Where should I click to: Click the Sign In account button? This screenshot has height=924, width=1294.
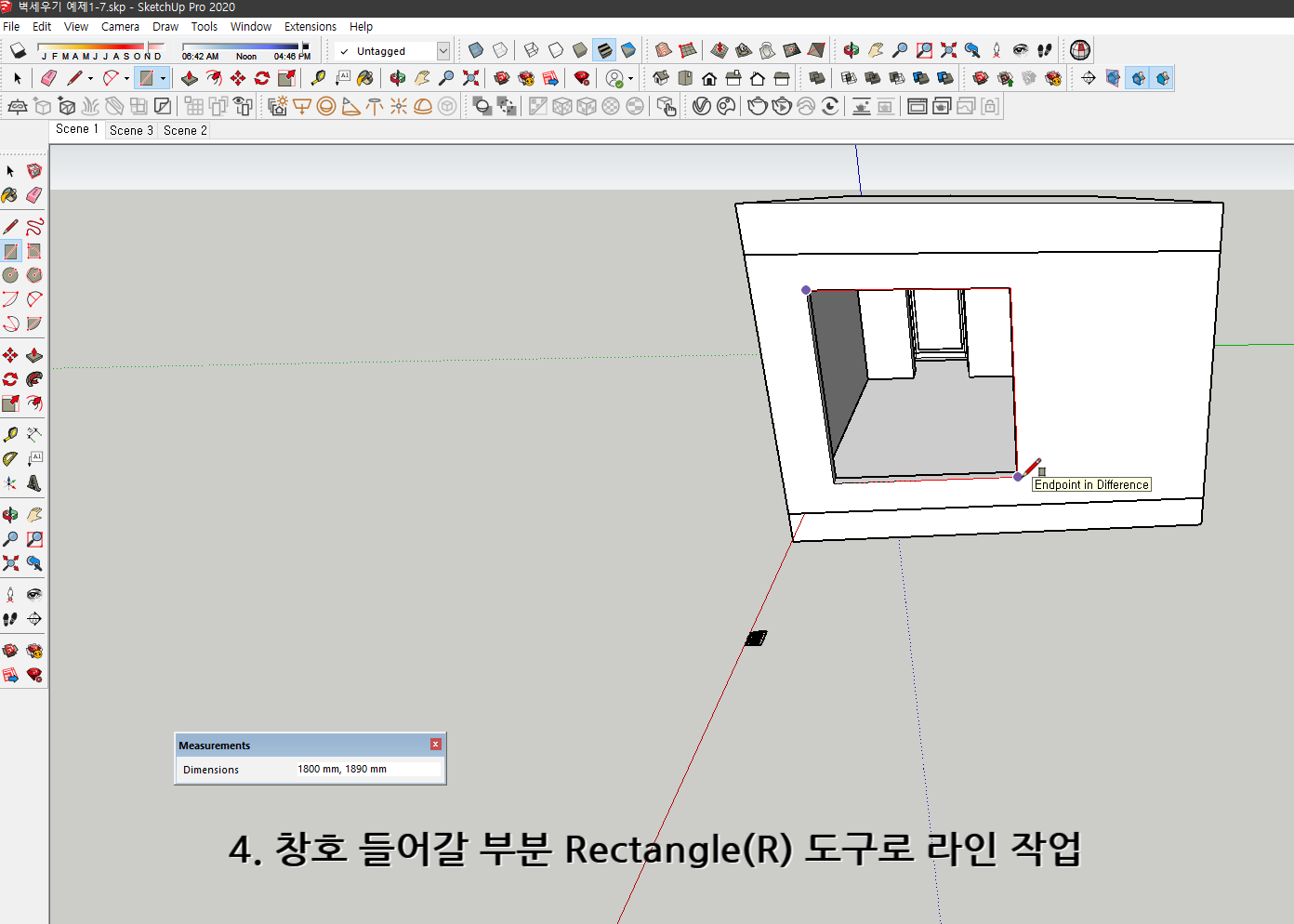coord(614,78)
